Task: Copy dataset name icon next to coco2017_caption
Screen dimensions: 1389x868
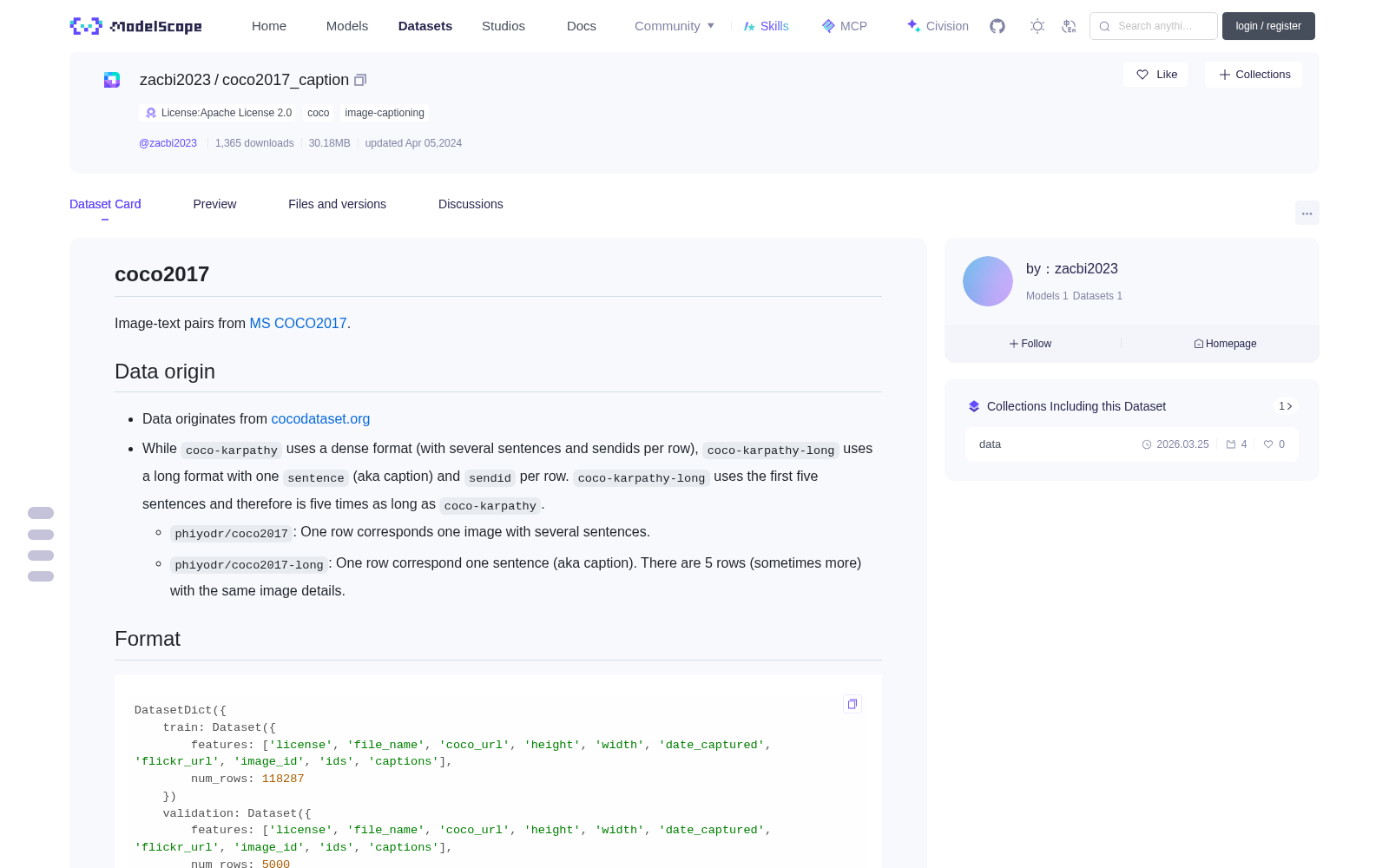Action: click(x=360, y=80)
